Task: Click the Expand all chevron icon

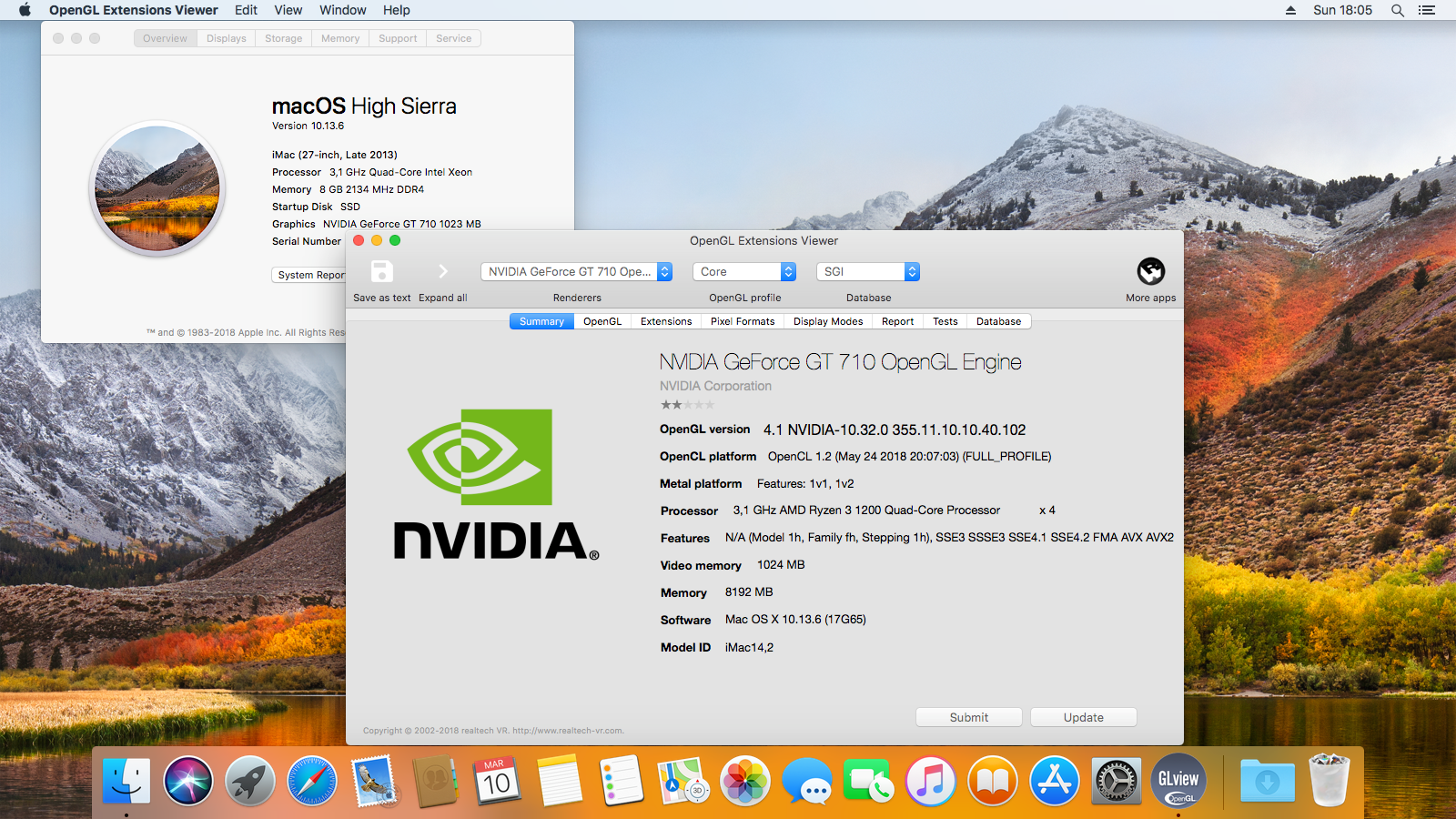Action: point(443,271)
